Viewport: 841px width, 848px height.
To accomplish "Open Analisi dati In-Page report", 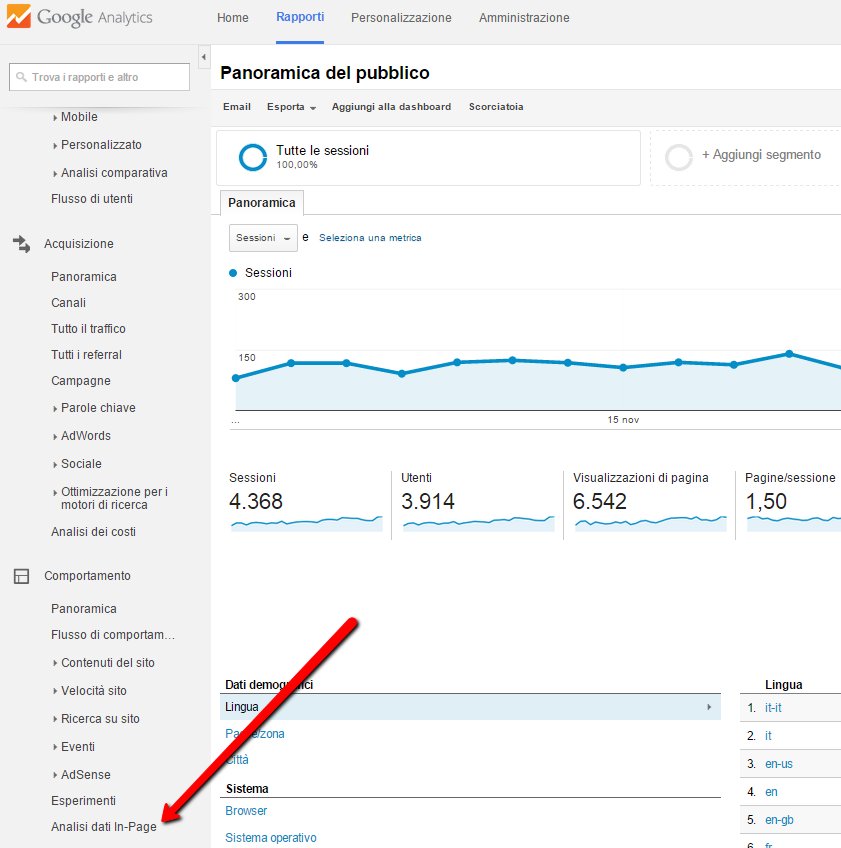I will tap(104, 827).
